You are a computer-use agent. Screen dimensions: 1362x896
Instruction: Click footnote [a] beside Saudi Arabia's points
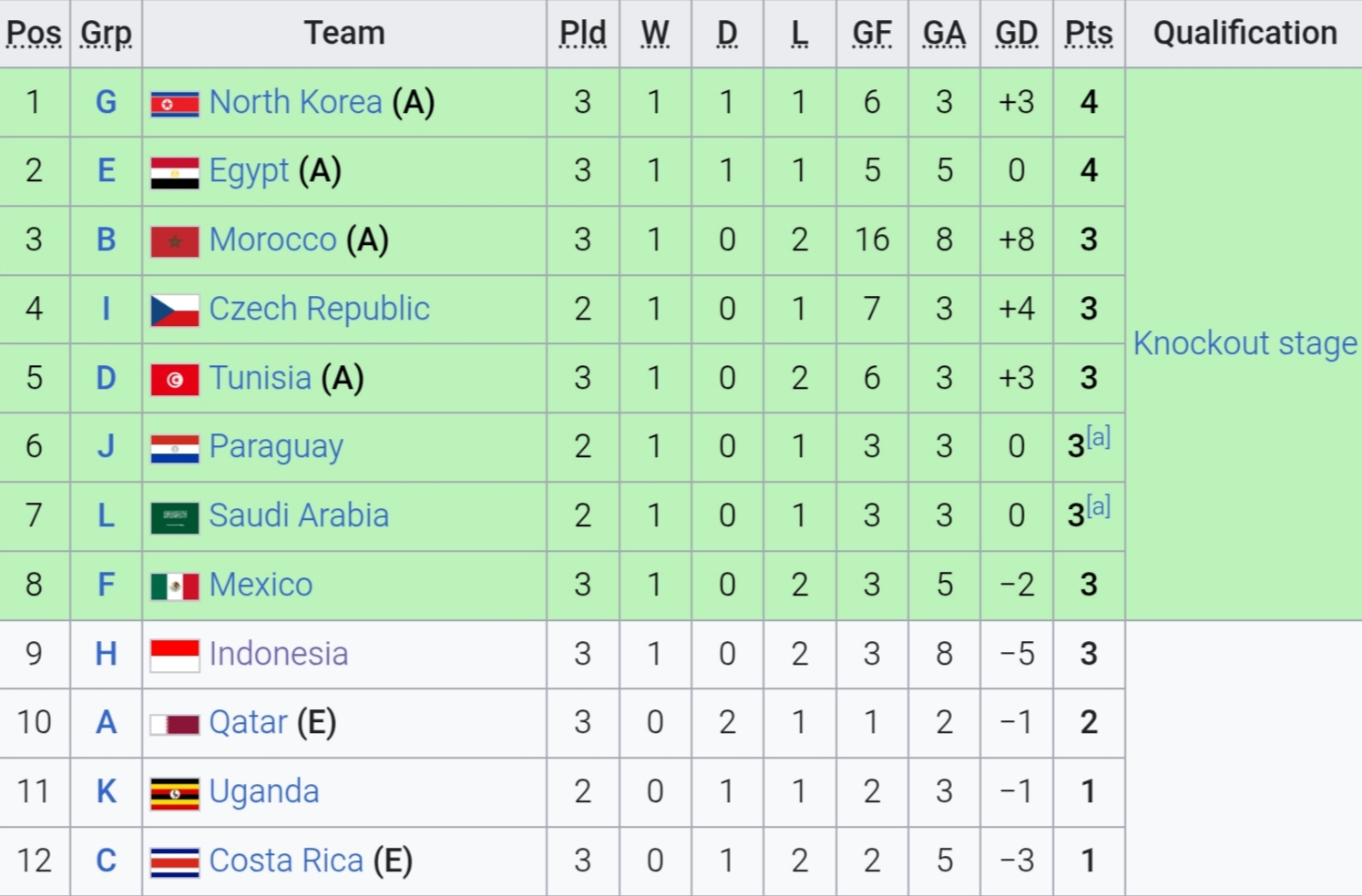click(x=1099, y=506)
